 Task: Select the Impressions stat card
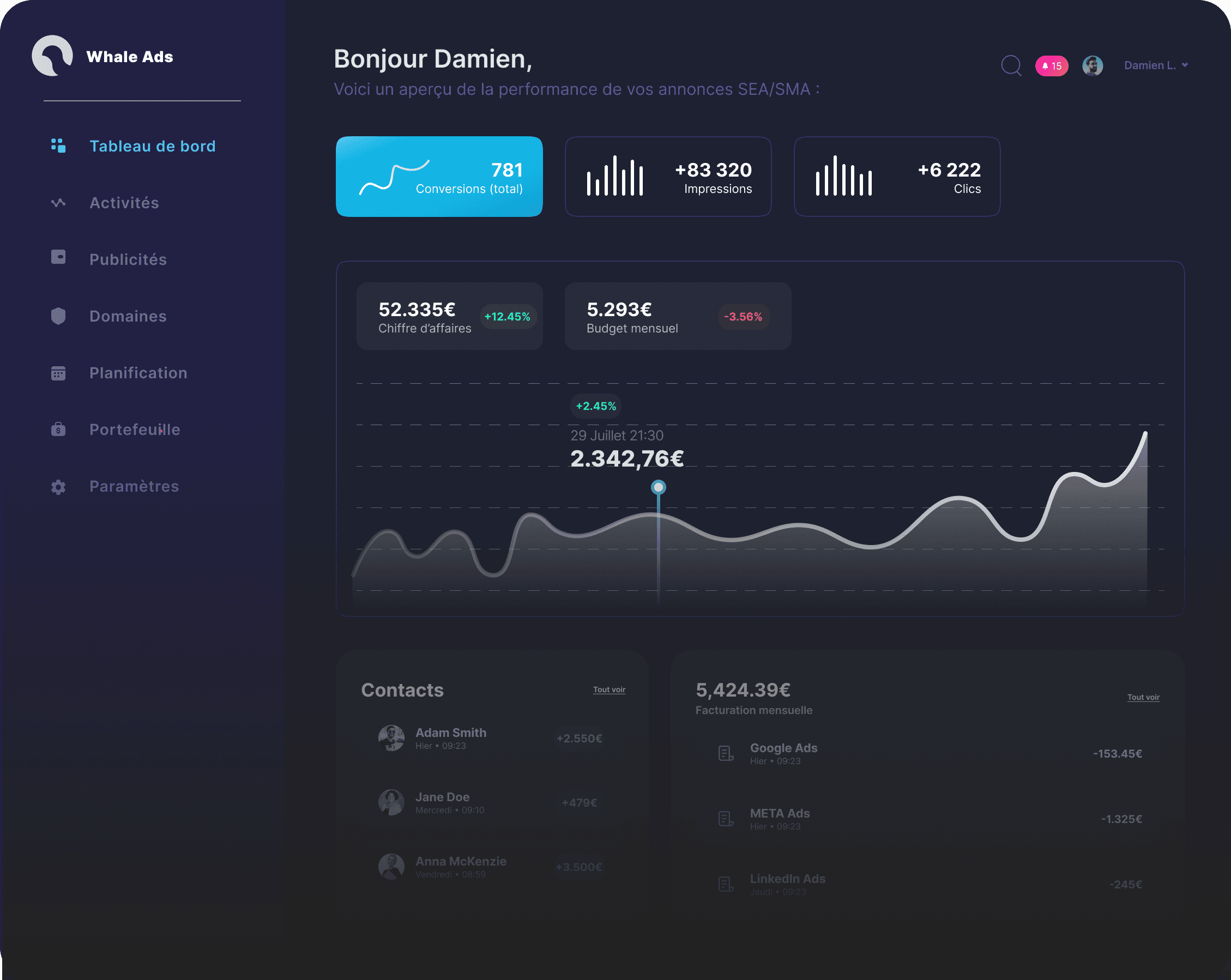tap(668, 177)
